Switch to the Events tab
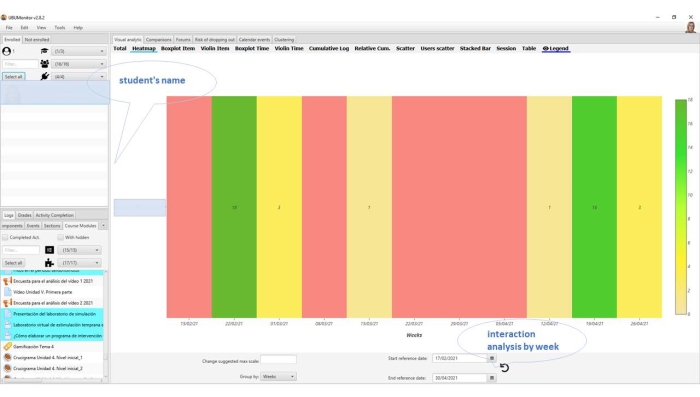Viewport: 700px width, 397px height. click(33, 226)
